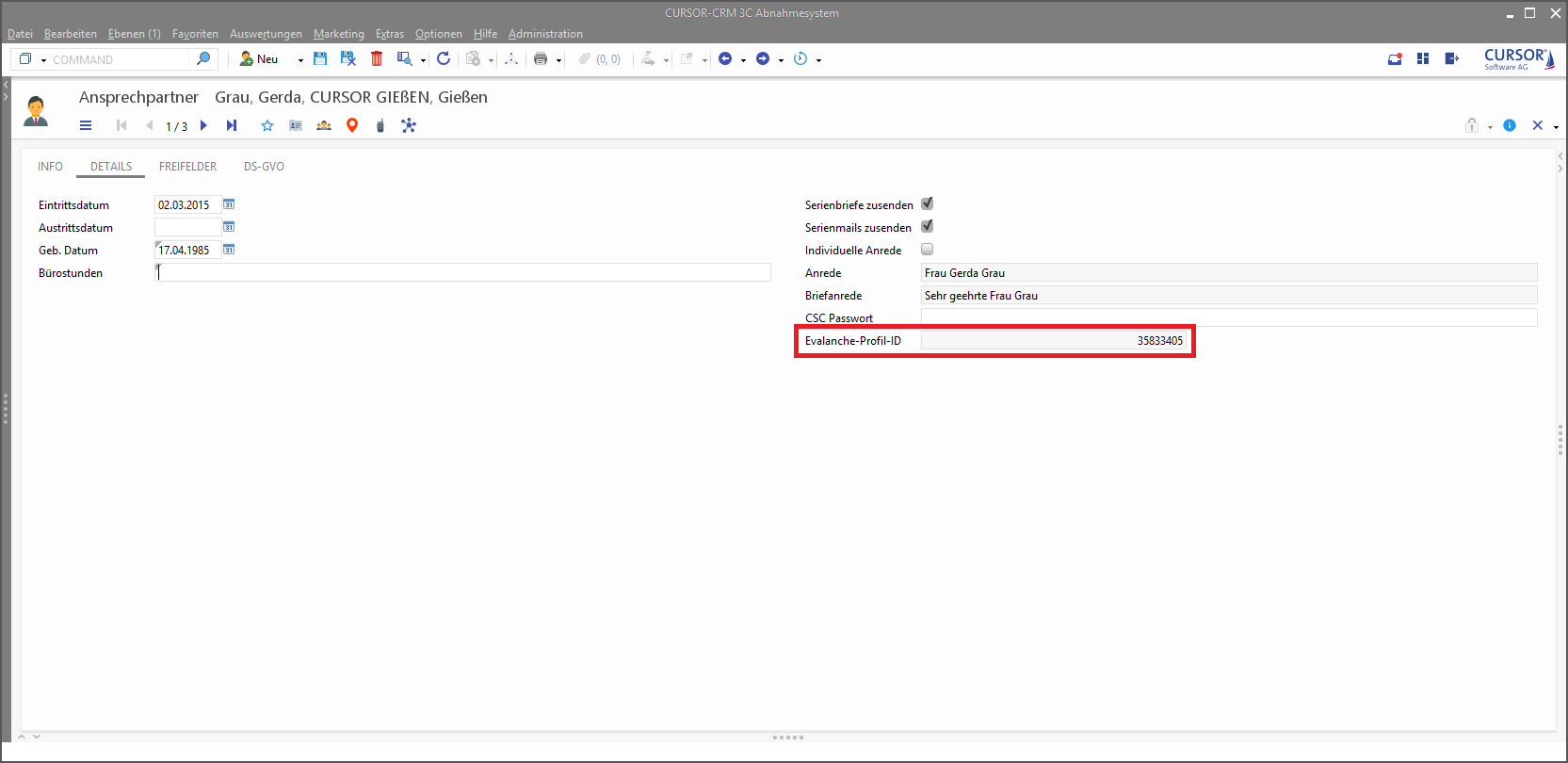Go to next record arrow button
1568x763 pixels.
tap(203, 125)
